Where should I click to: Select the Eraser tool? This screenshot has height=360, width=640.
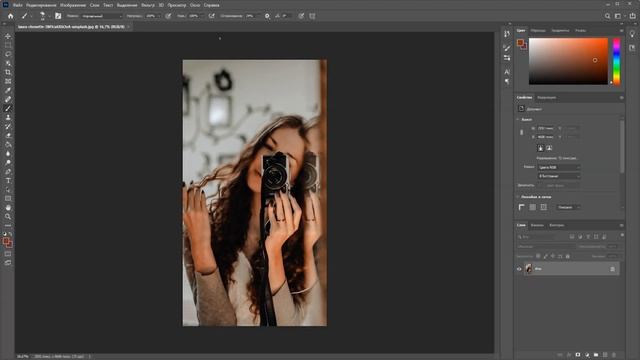pyautogui.click(x=8, y=136)
